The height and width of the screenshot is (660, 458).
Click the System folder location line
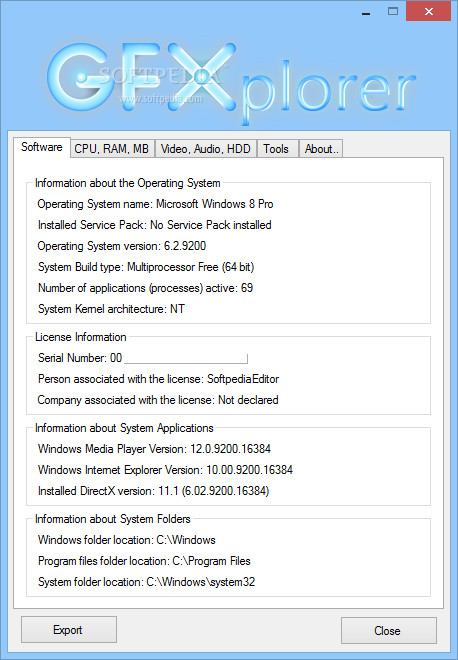(146, 582)
